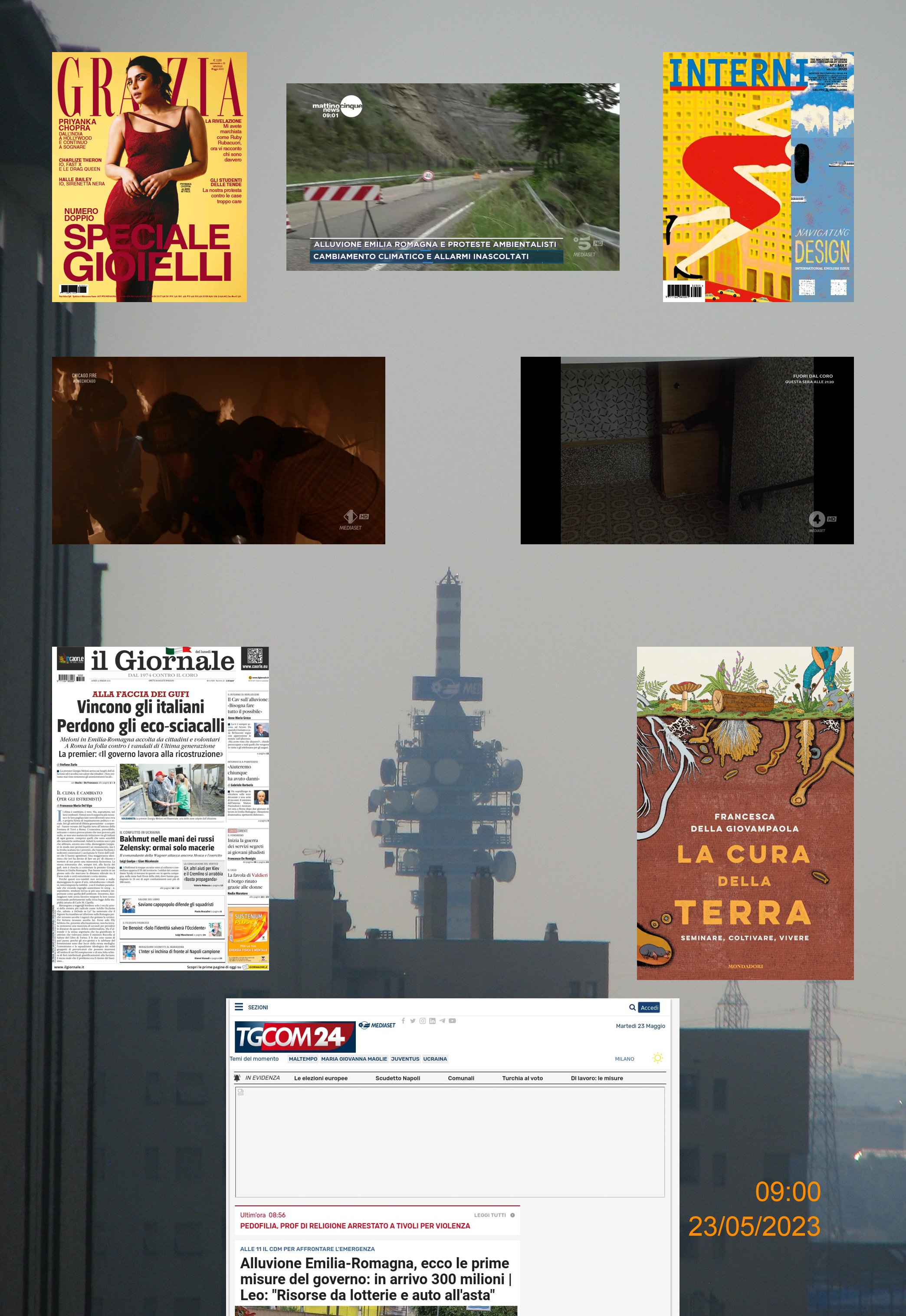Open the YouTube social icon
The width and height of the screenshot is (906, 1316).
[453, 1020]
